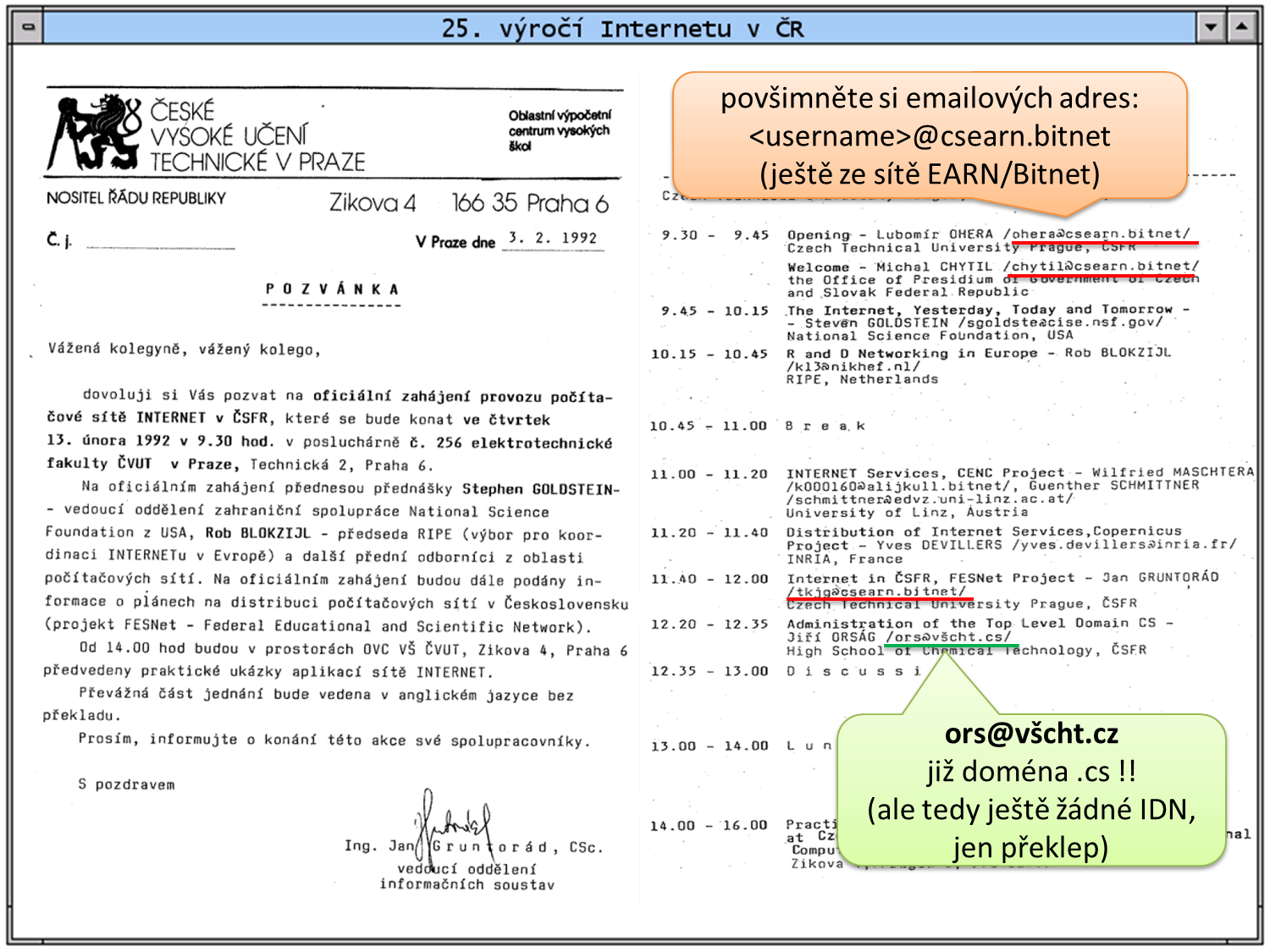The width and height of the screenshot is (1270, 952).
Task: Click the email "/schmittner@edvz.uni-linz.ac.at/"
Action: (930, 499)
